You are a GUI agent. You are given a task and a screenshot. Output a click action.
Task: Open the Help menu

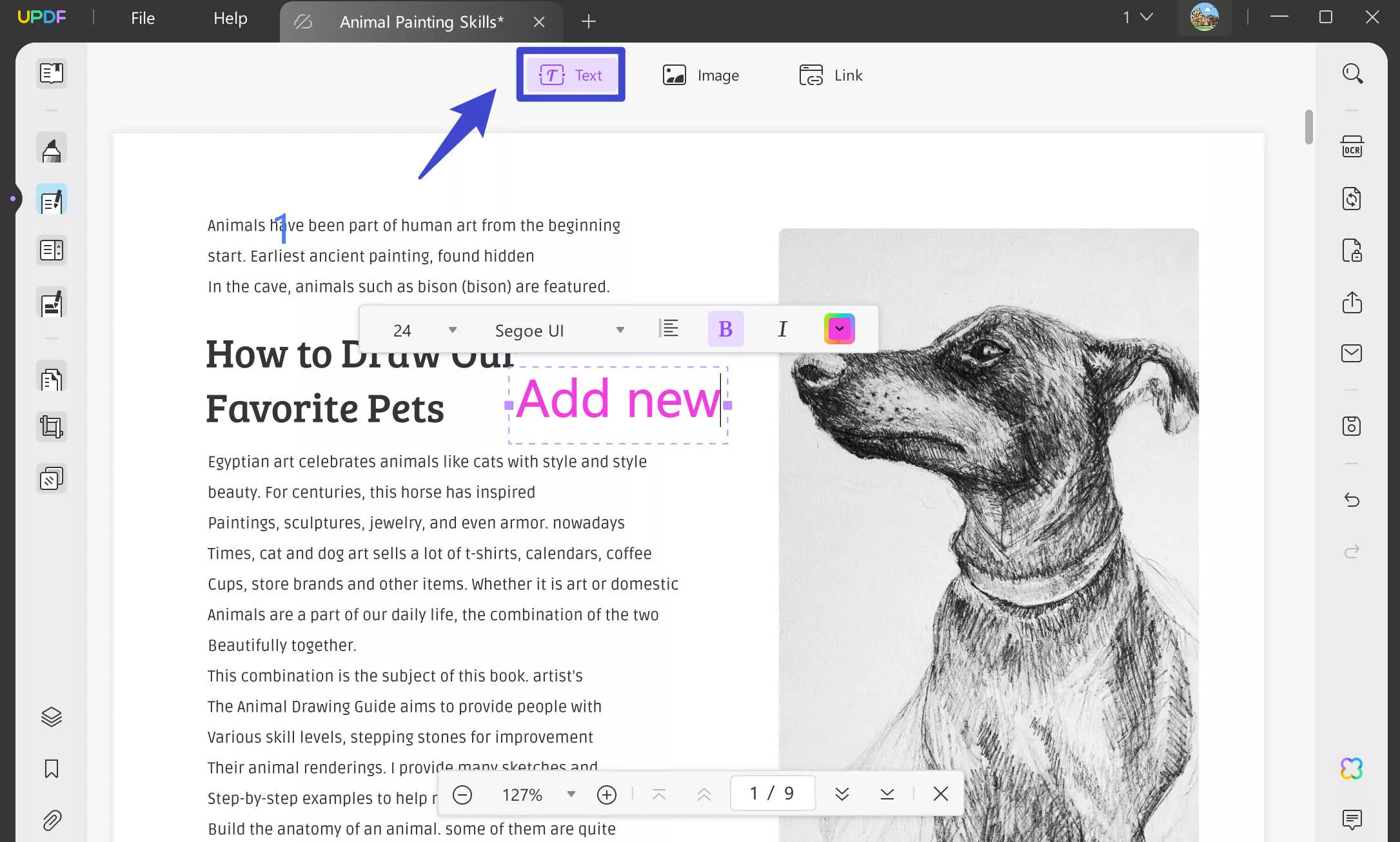coord(230,18)
